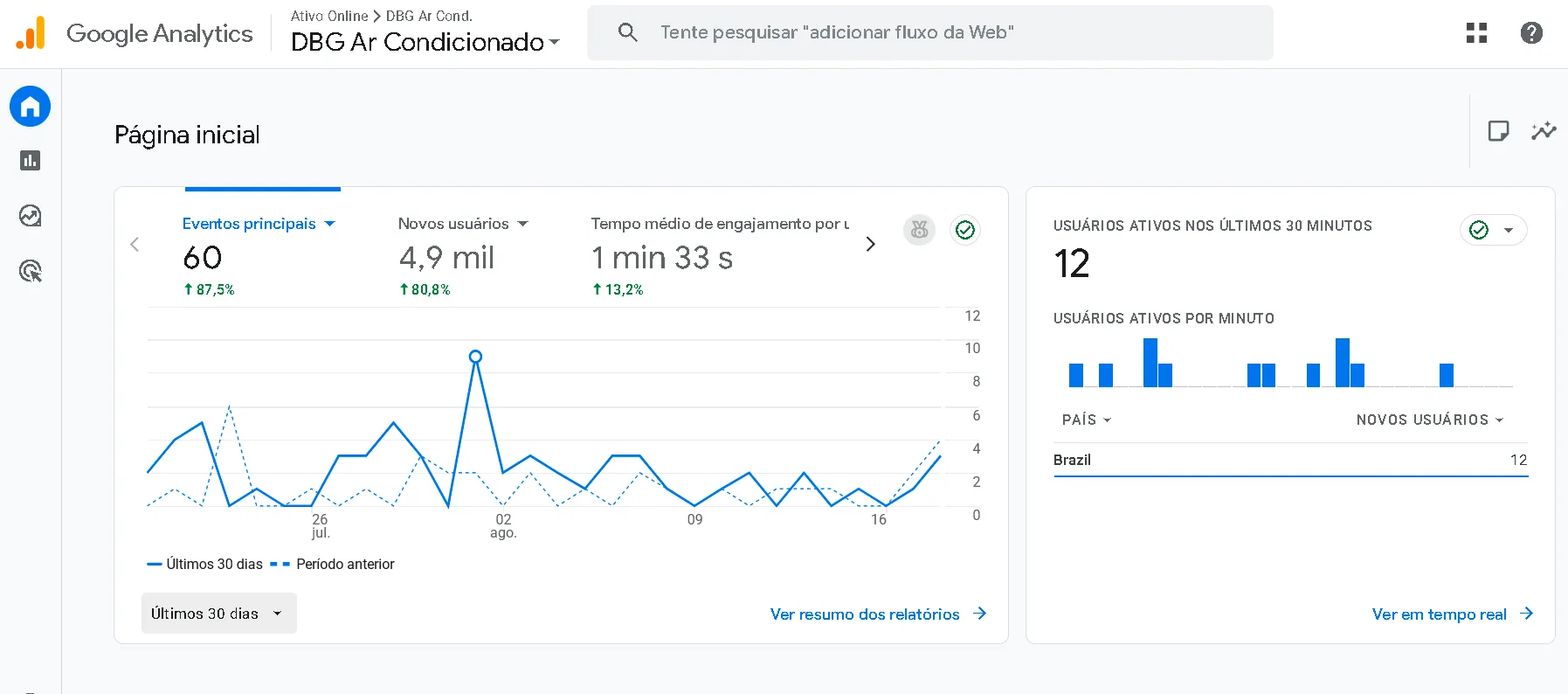Click the magnifier search icon

tap(627, 32)
